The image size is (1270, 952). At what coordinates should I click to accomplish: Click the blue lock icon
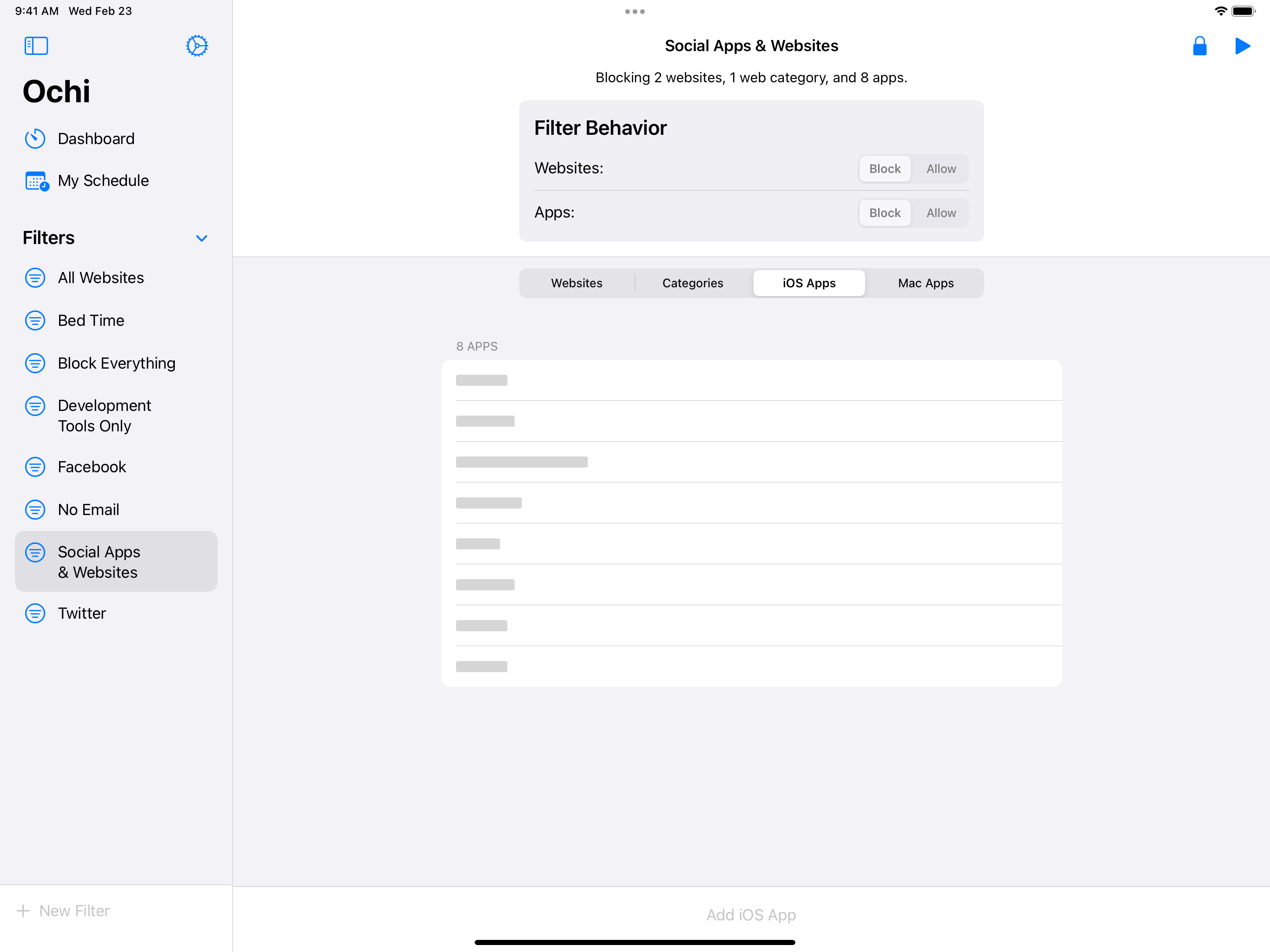click(1199, 46)
